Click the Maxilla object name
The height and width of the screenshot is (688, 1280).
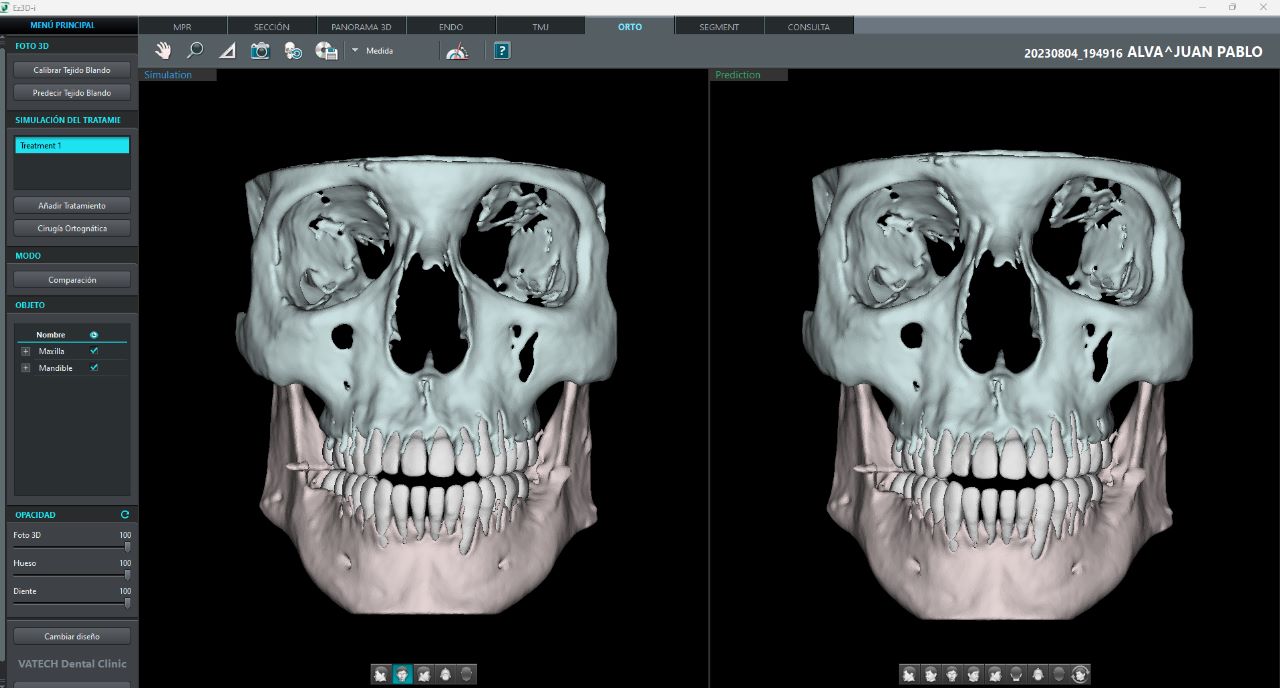click(x=52, y=351)
